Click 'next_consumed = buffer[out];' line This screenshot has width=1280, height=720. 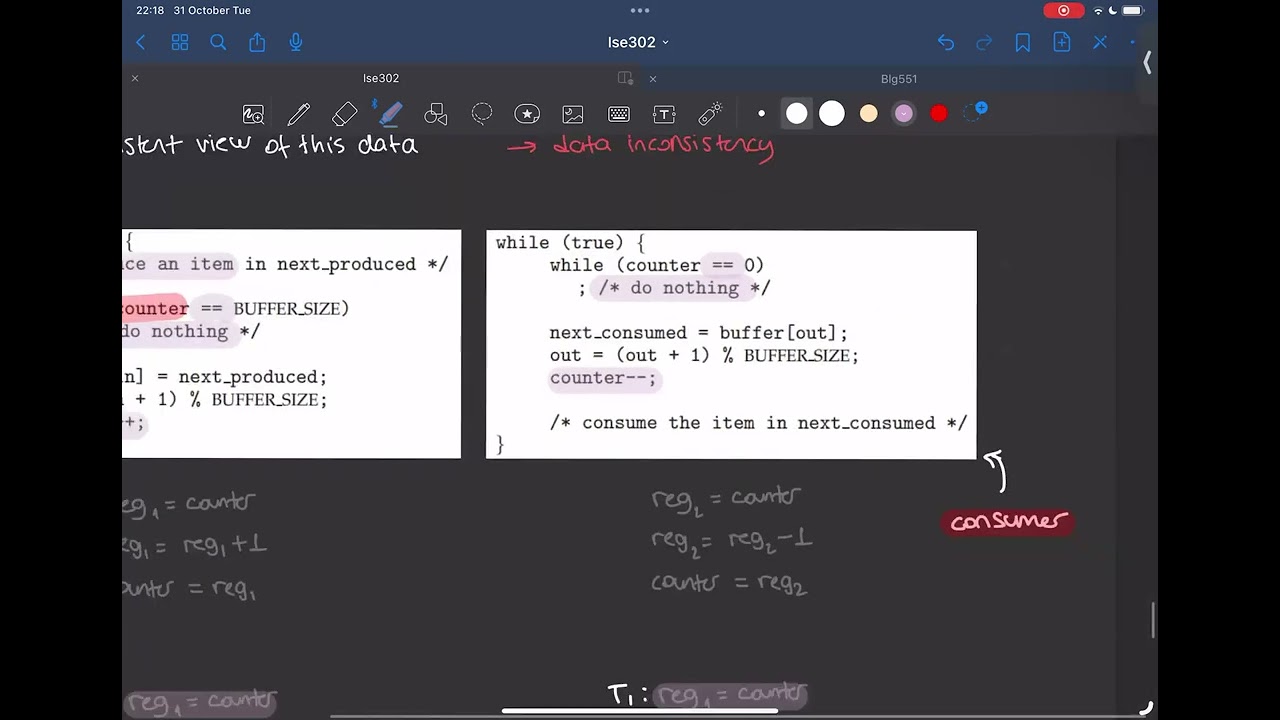[698, 333]
